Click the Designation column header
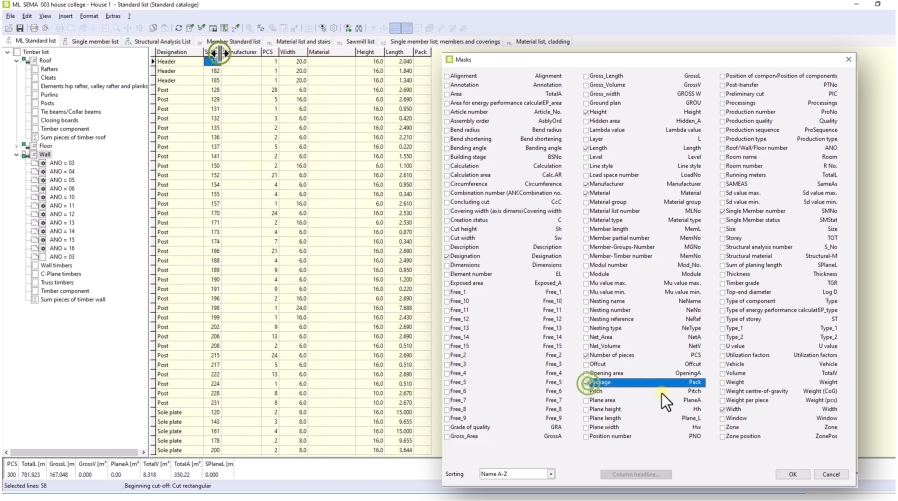Image resolution: width=898 pixels, height=501 pixels. pyautogui.click(x=173, y=51)
